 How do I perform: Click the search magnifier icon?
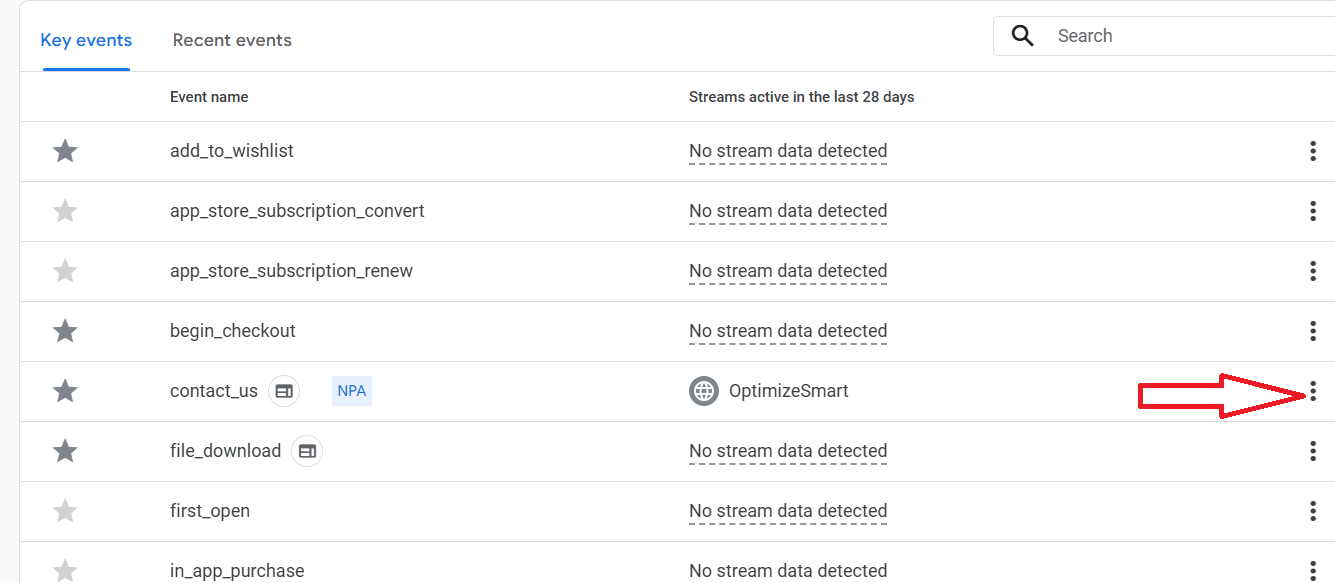(1022, 36)
